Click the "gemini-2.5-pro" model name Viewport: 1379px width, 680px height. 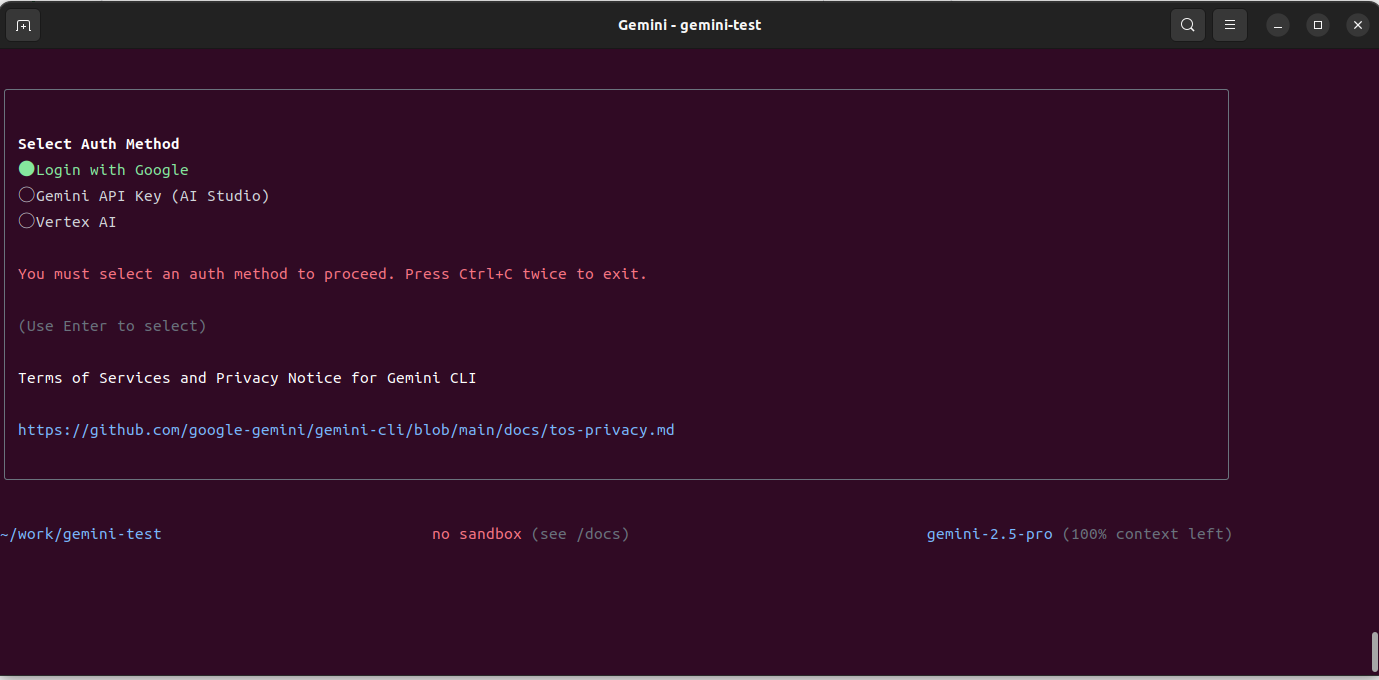[x=989, y=534]
